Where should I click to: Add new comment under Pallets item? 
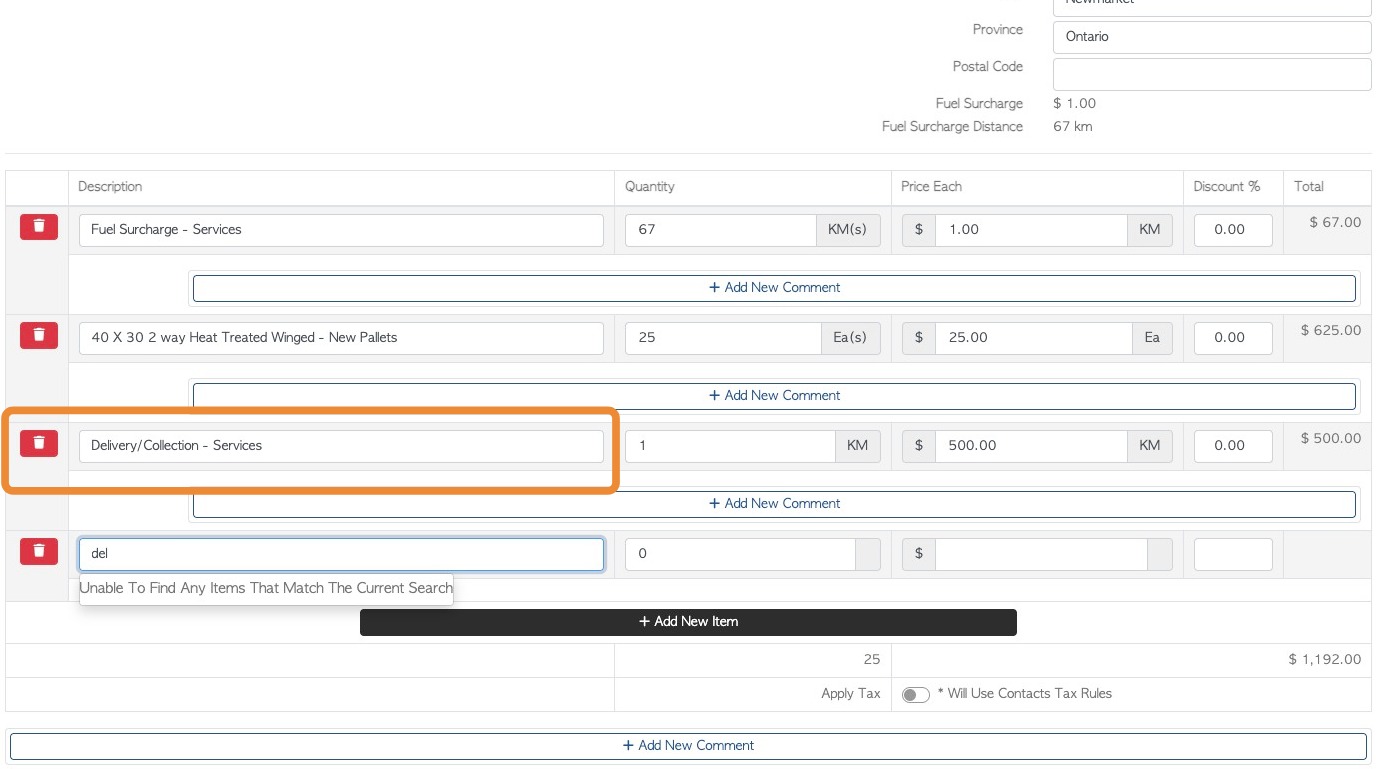tap(774, 396)
